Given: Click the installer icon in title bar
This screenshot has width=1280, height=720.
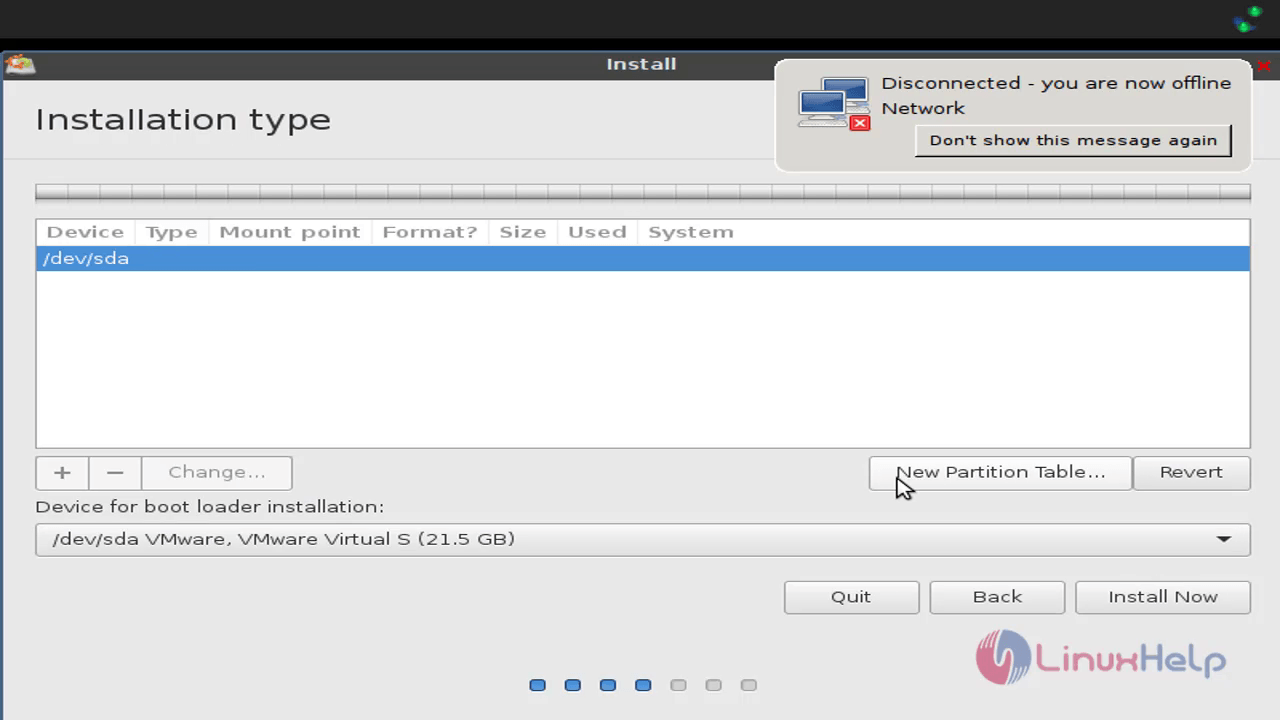Looking at the screenshot, I should [x=20, y=64].
